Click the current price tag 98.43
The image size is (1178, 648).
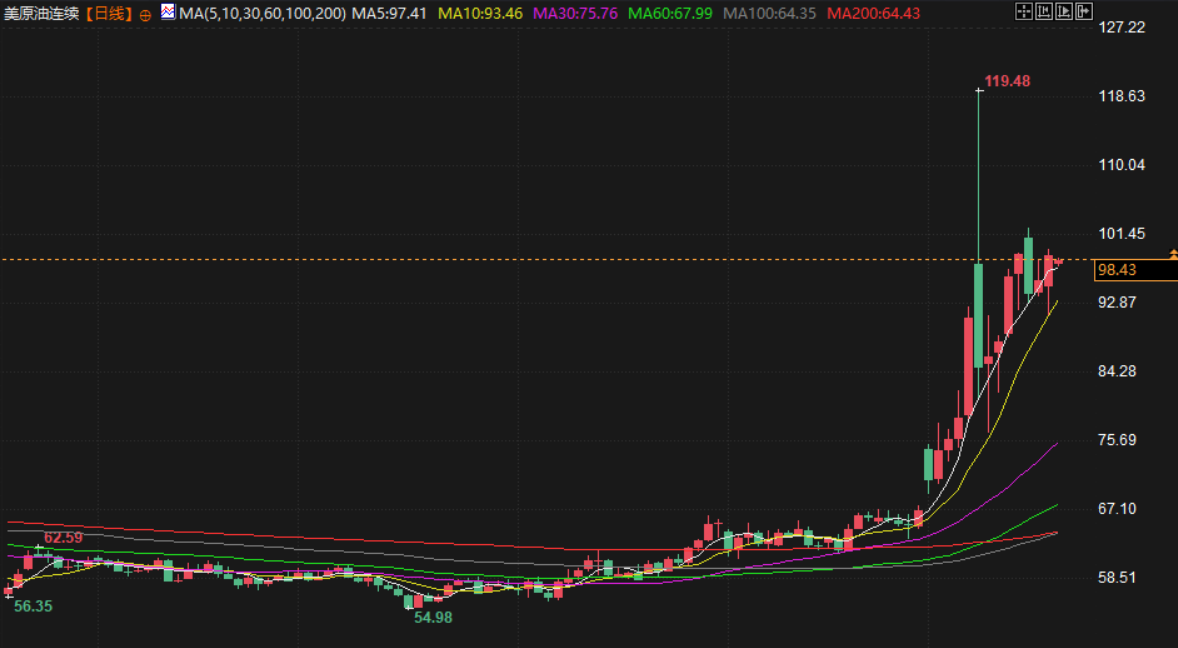(1136, 270)
